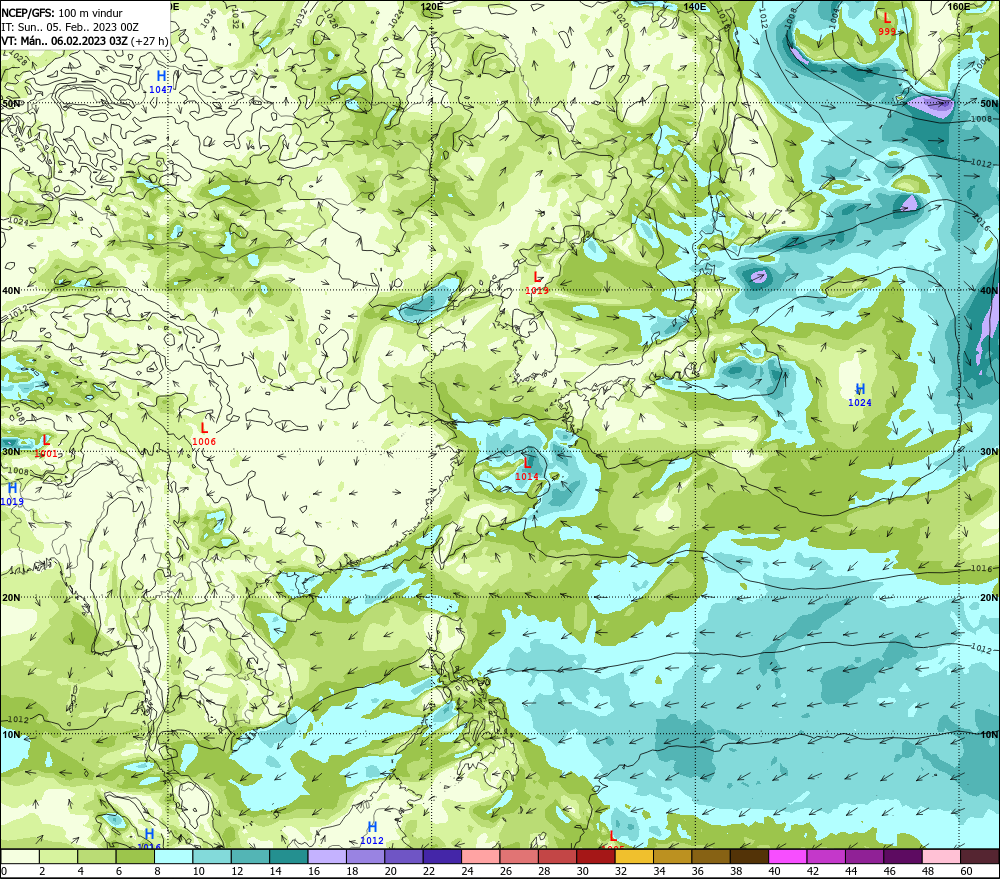Pick the green 4–6 legend swatch
This screenshot has height=879, width=1000.
[x=97, y=856]
